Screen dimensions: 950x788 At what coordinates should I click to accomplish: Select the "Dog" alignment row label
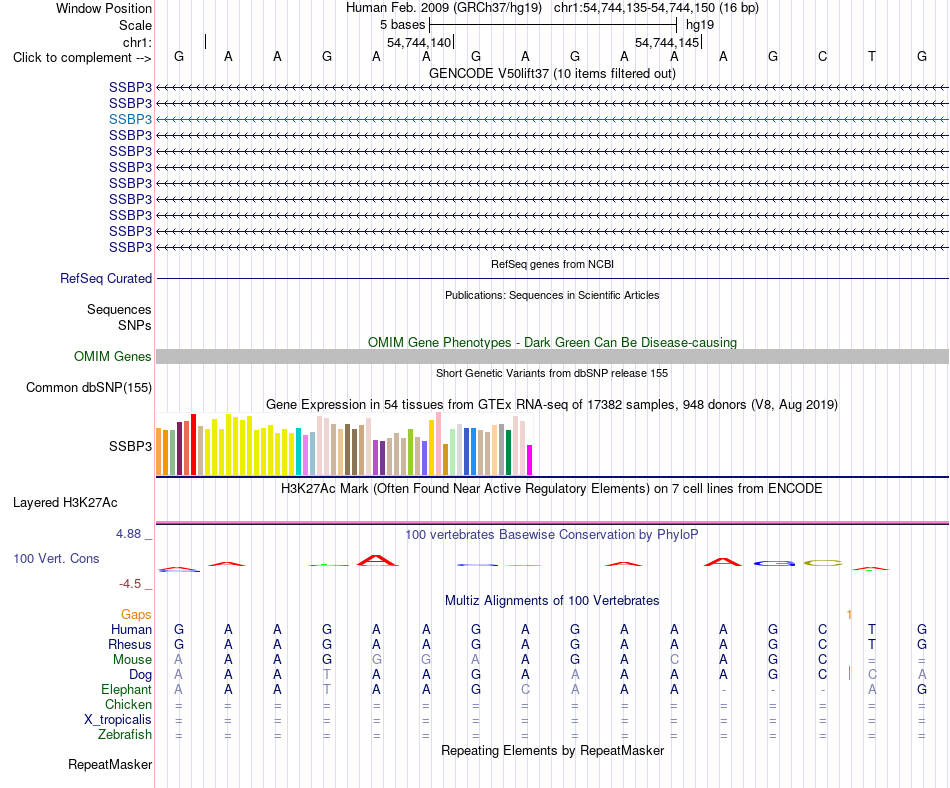[x=140, y=675]
